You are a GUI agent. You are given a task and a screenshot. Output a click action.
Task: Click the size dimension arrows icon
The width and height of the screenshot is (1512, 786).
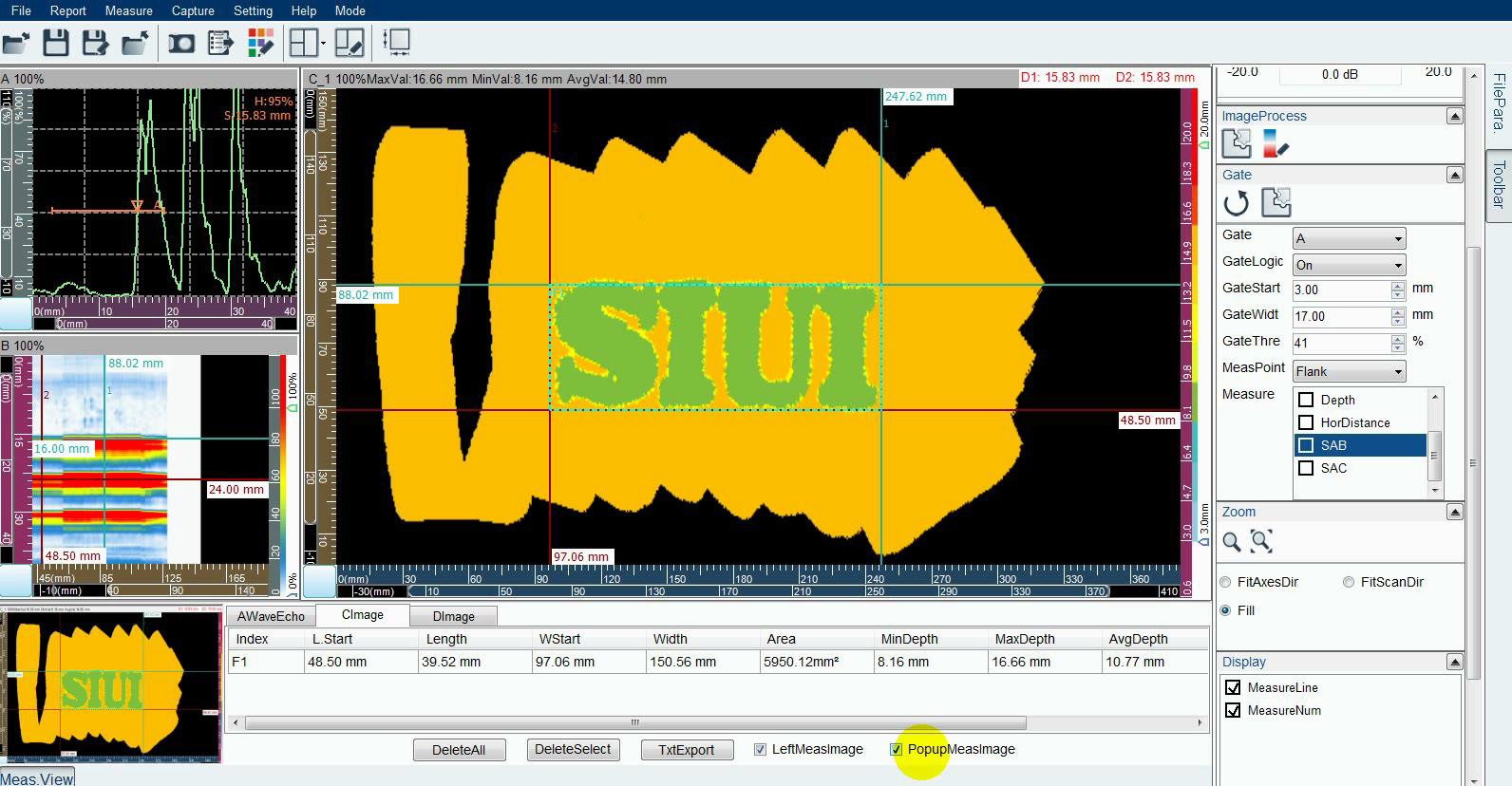[x=396, y=43]
